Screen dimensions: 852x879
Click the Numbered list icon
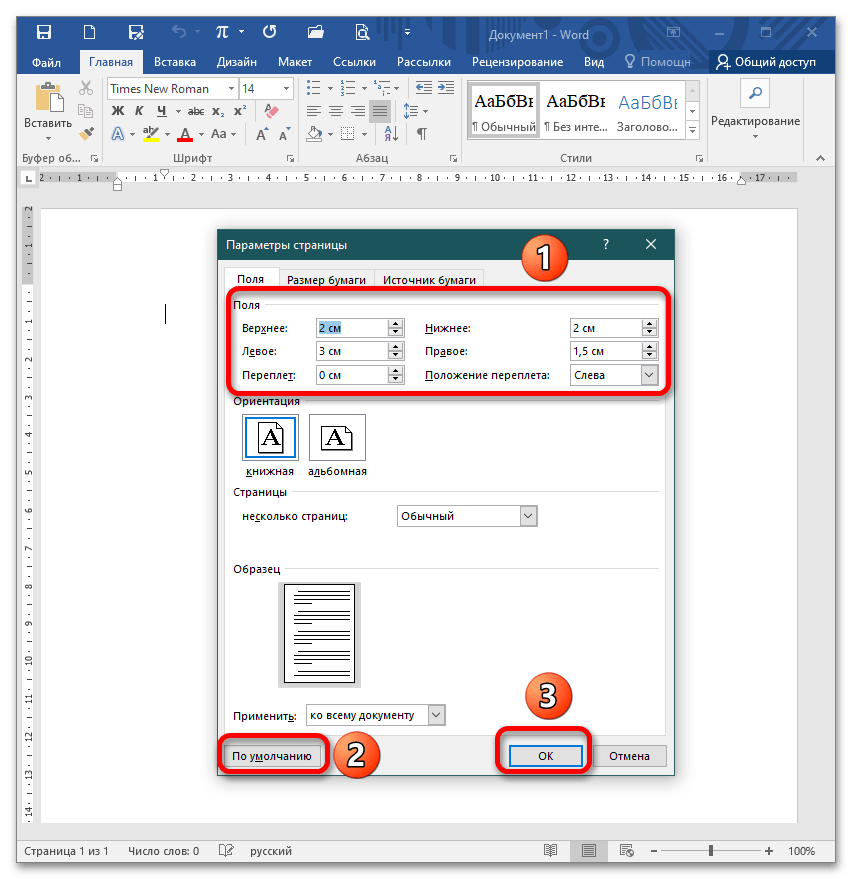coord(348,88)
